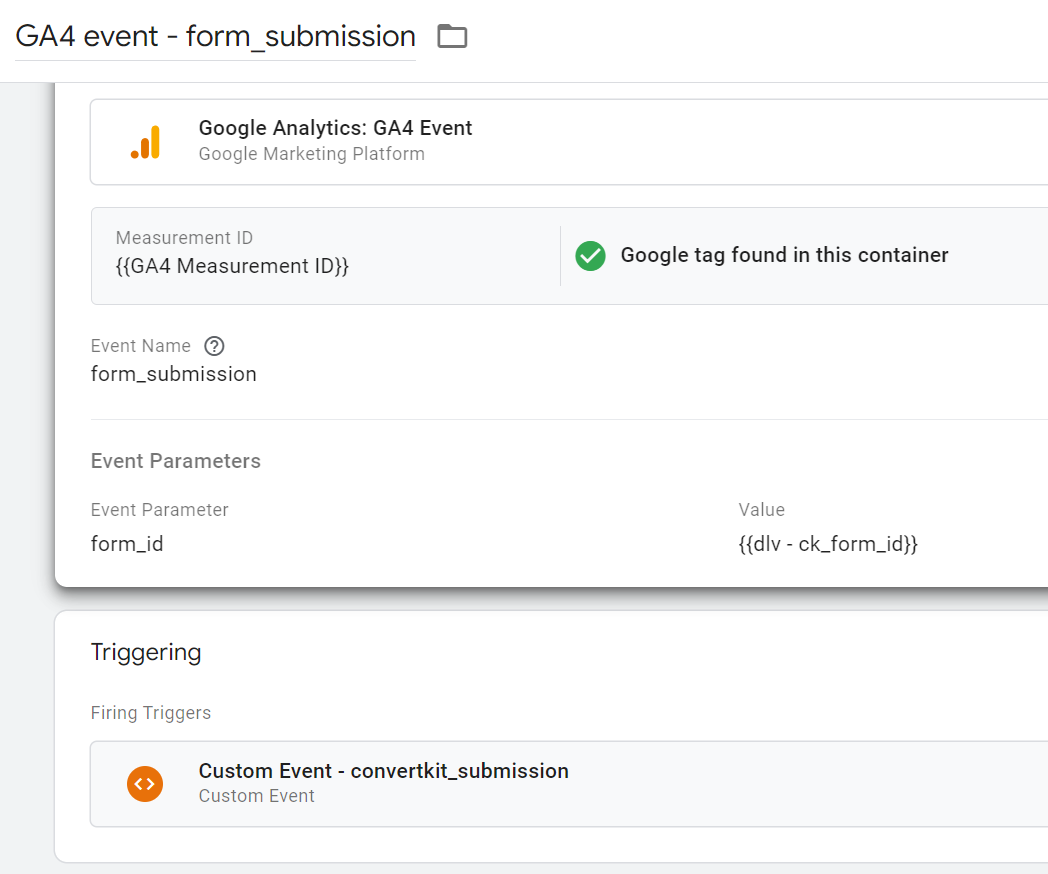Select the form_id event parameter
The width and height of the screenshot is (1048, 874).
[127, 544]
